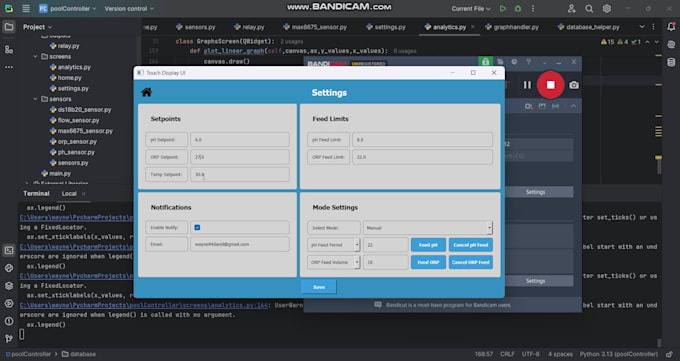Click the UTF-8 encoding status entry
Viewport: 680px width, 361px height.
(x=531, y=354)
